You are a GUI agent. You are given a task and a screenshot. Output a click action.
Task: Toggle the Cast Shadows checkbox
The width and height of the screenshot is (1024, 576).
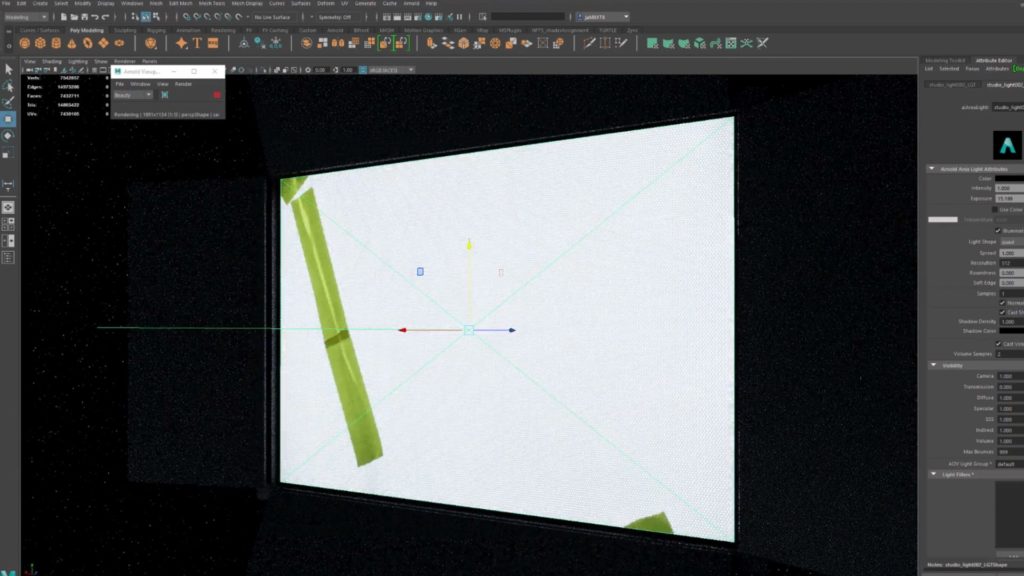(x=1002, y=311)
